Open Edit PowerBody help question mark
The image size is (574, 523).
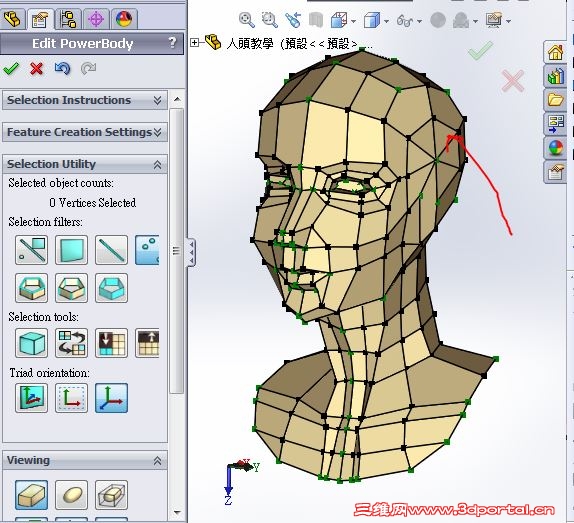click(172, 43)
